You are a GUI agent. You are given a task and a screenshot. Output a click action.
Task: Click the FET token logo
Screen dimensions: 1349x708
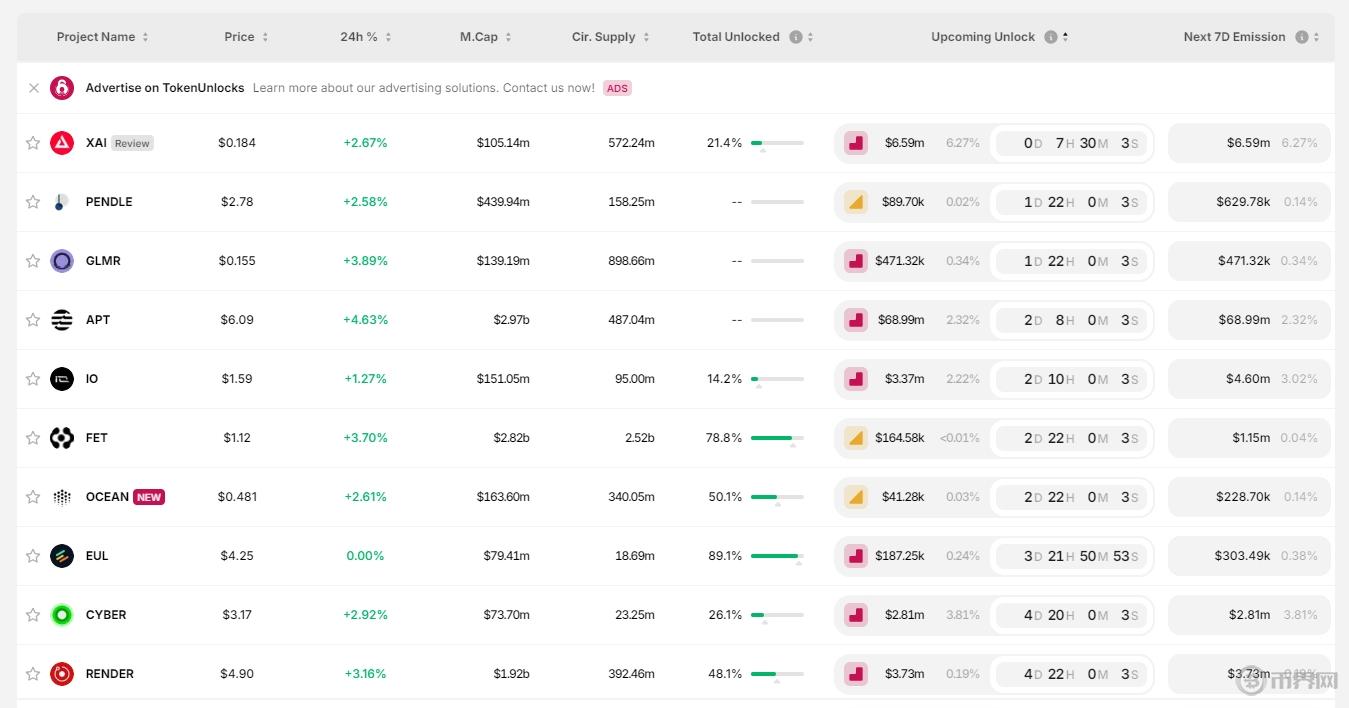pyautogui.click(x=62, y=438)
